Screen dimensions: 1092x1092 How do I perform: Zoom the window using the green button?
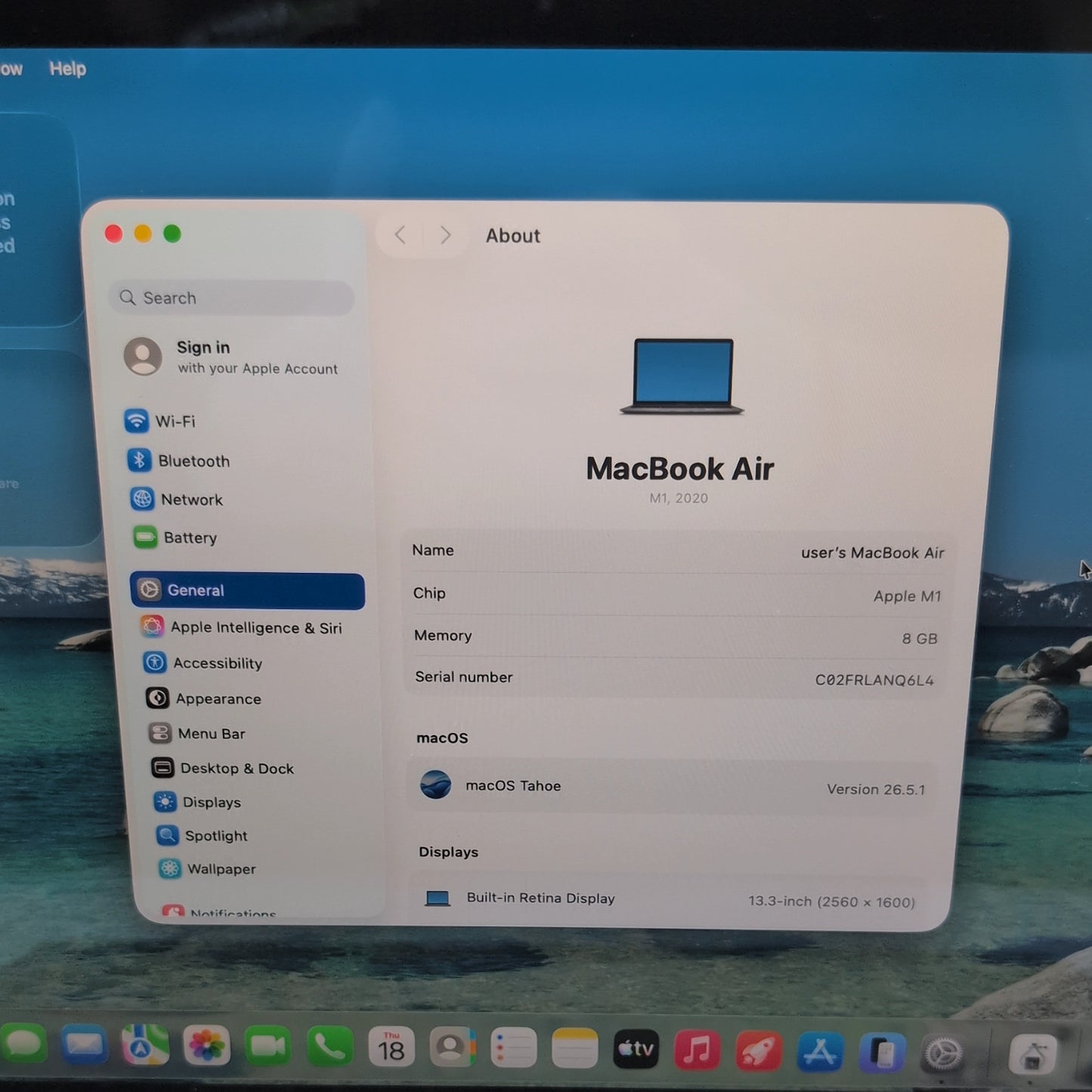click(172, 234)
